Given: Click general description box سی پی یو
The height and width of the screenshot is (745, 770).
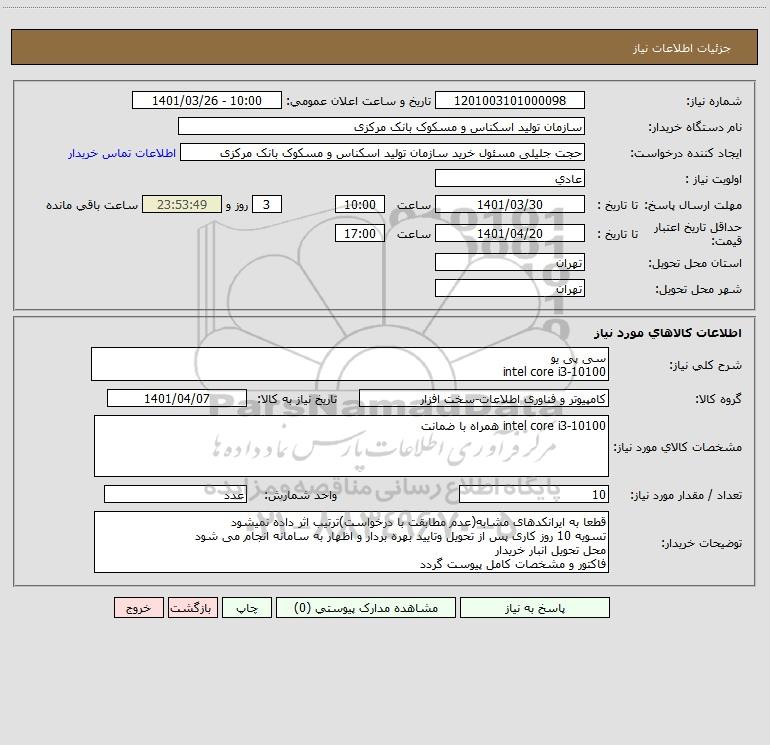Looking at the screenshot, I should [x=350, y=364].
